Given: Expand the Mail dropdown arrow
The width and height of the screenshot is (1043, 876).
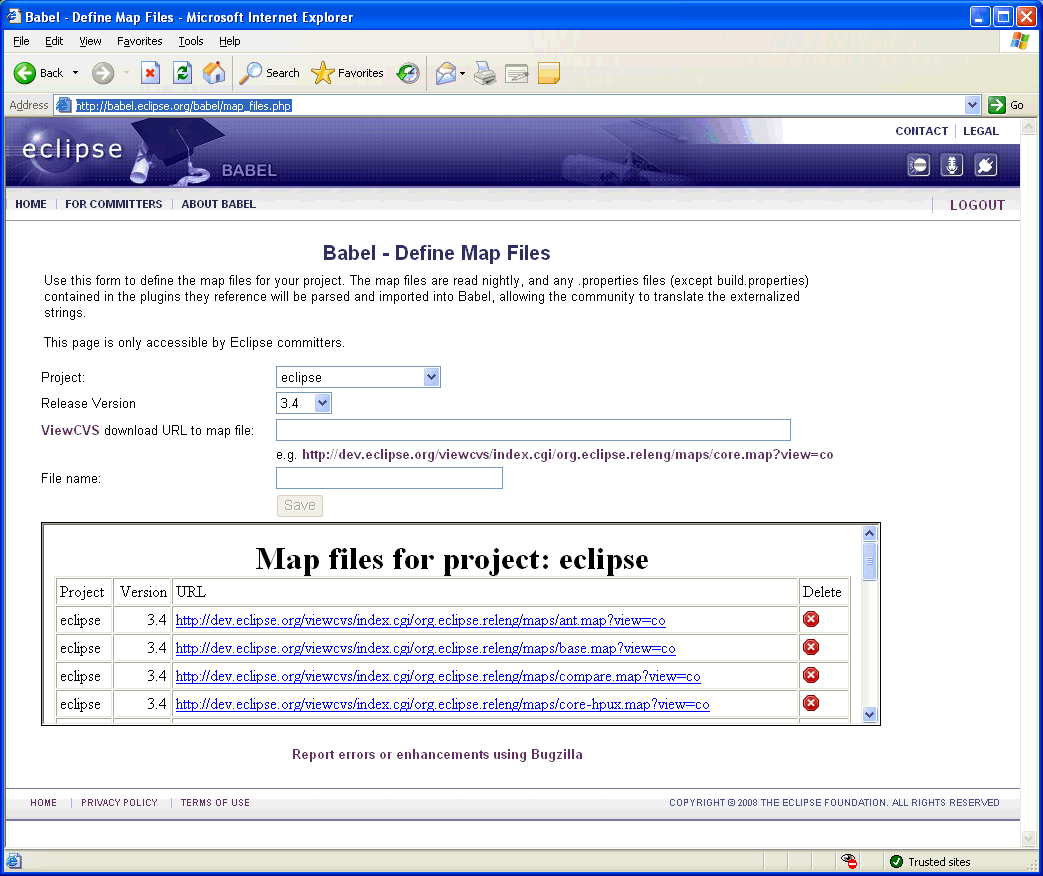Looking at the screenshot, I should [462, 73].
